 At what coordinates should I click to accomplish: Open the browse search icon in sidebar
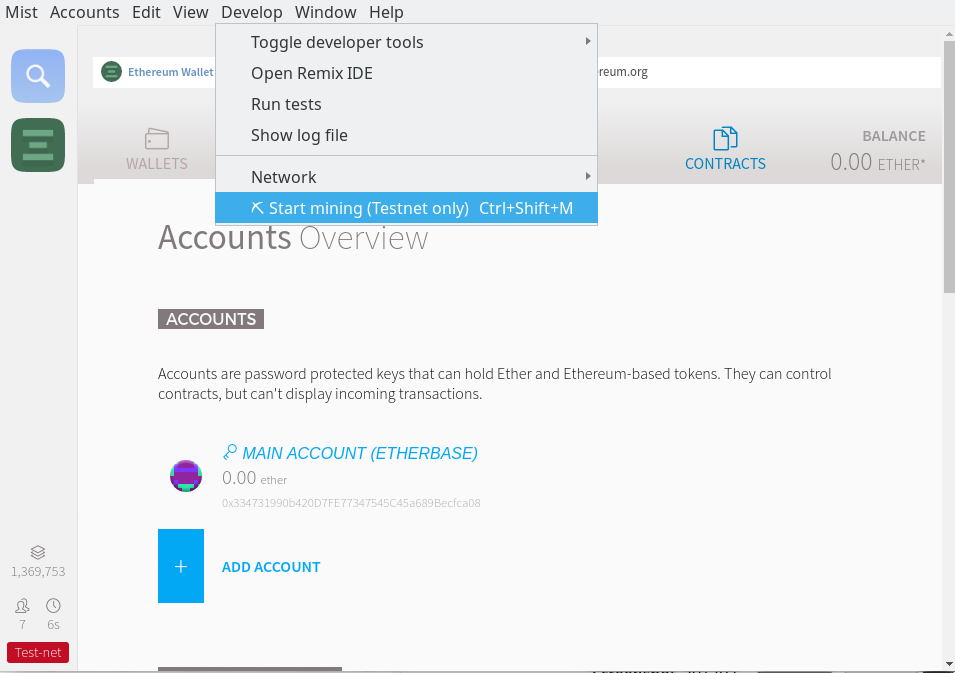point(38,76)
